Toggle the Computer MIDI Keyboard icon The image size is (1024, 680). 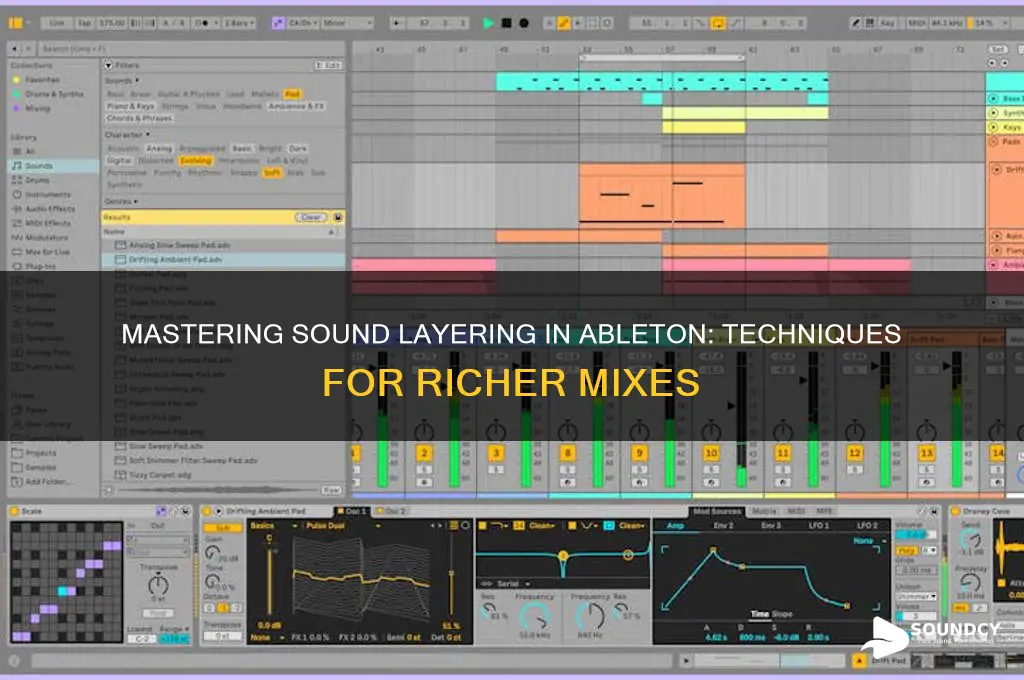[x=870, y=23]
